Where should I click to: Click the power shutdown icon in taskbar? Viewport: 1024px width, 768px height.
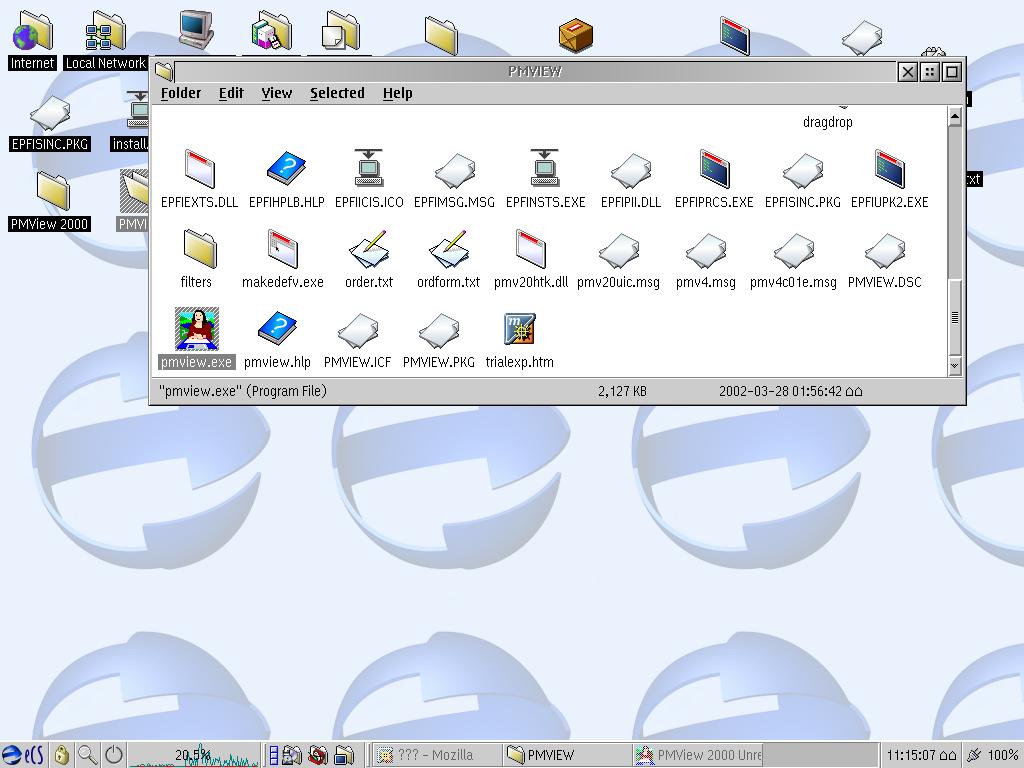click(114, 755)
